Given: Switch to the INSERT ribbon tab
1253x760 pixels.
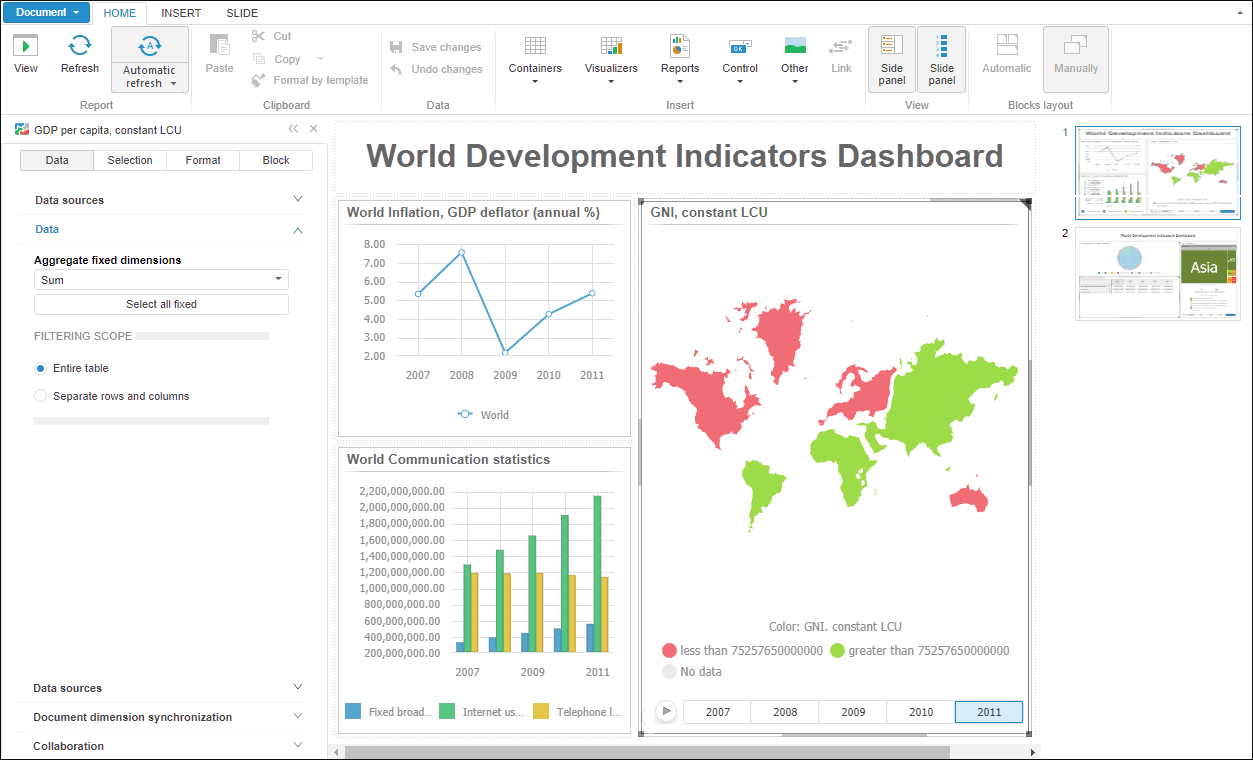Looking at the screenshot, I should click(x=181, y=13).
